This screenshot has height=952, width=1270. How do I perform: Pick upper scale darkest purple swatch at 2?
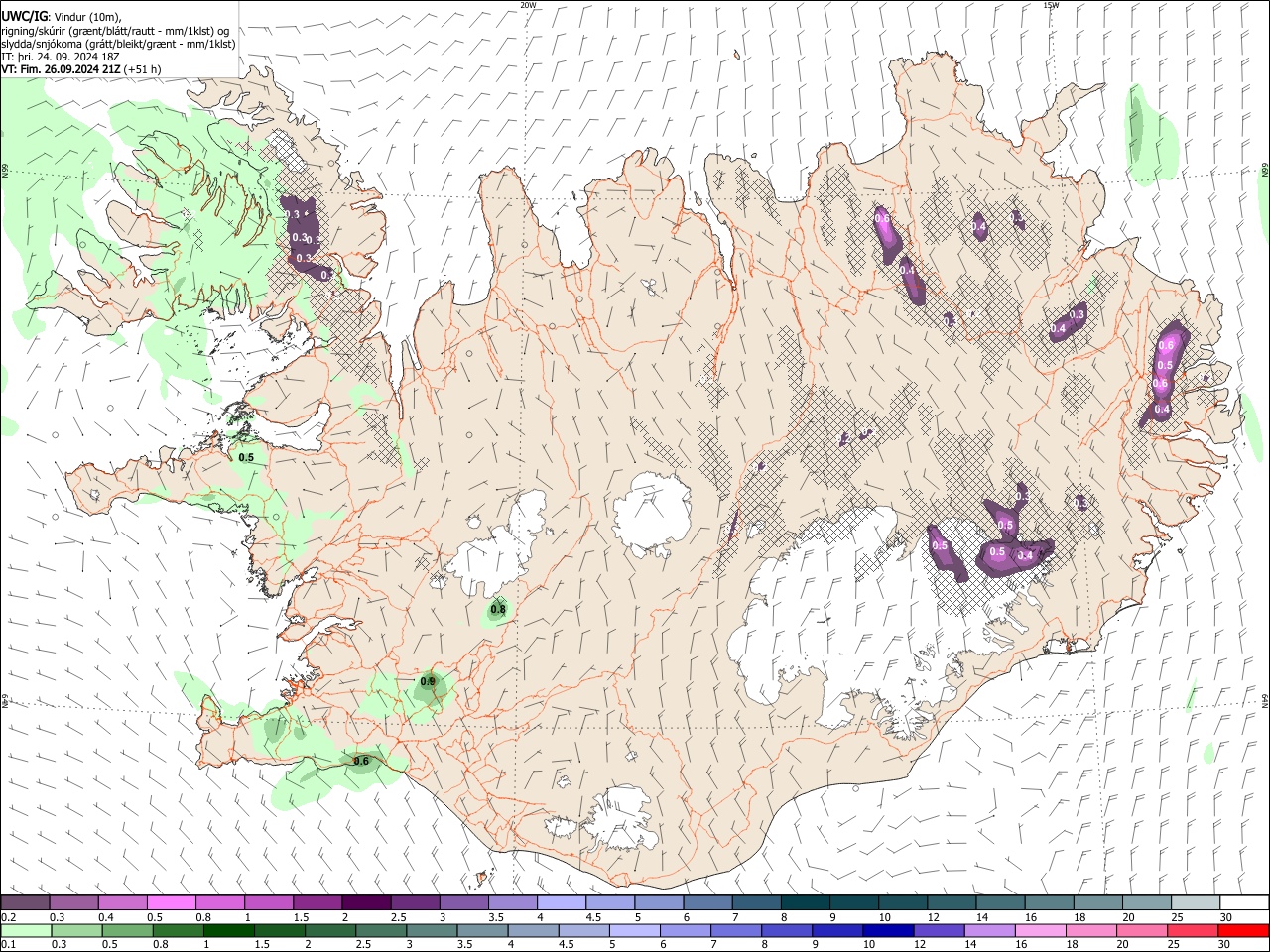(x=366, y=903)
